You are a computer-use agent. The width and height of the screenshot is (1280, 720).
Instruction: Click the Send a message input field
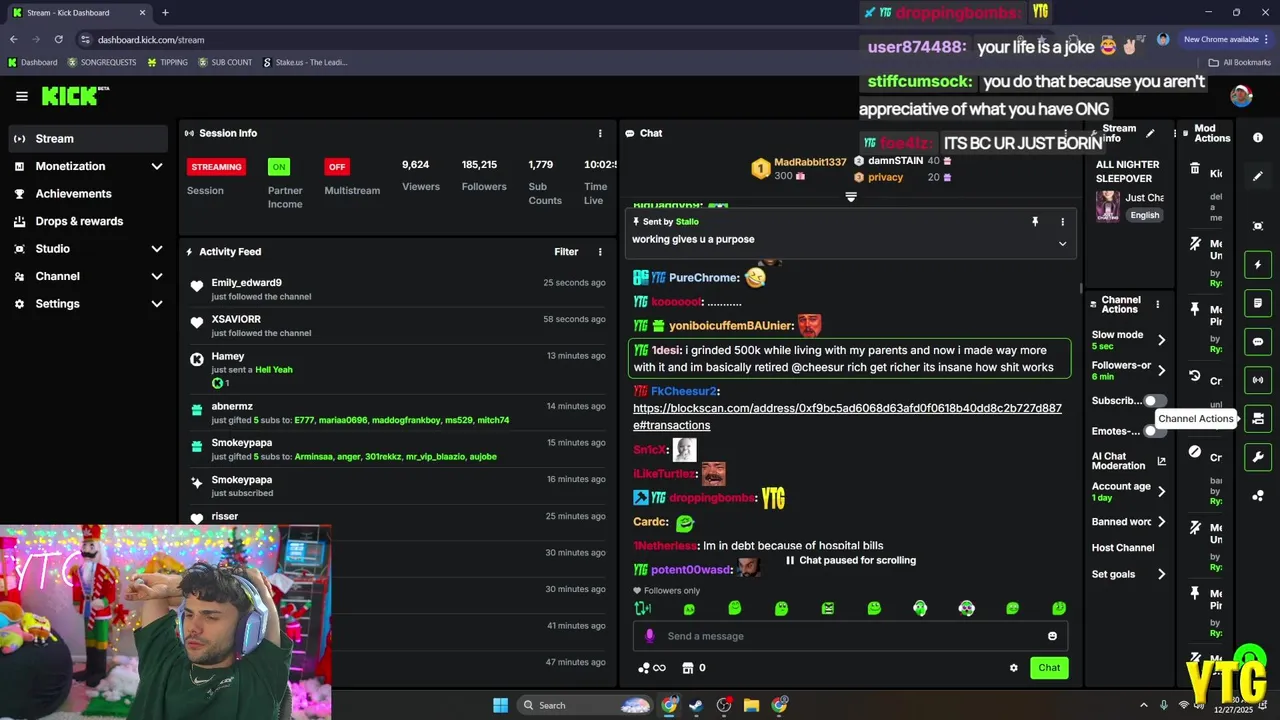point(850,636)
